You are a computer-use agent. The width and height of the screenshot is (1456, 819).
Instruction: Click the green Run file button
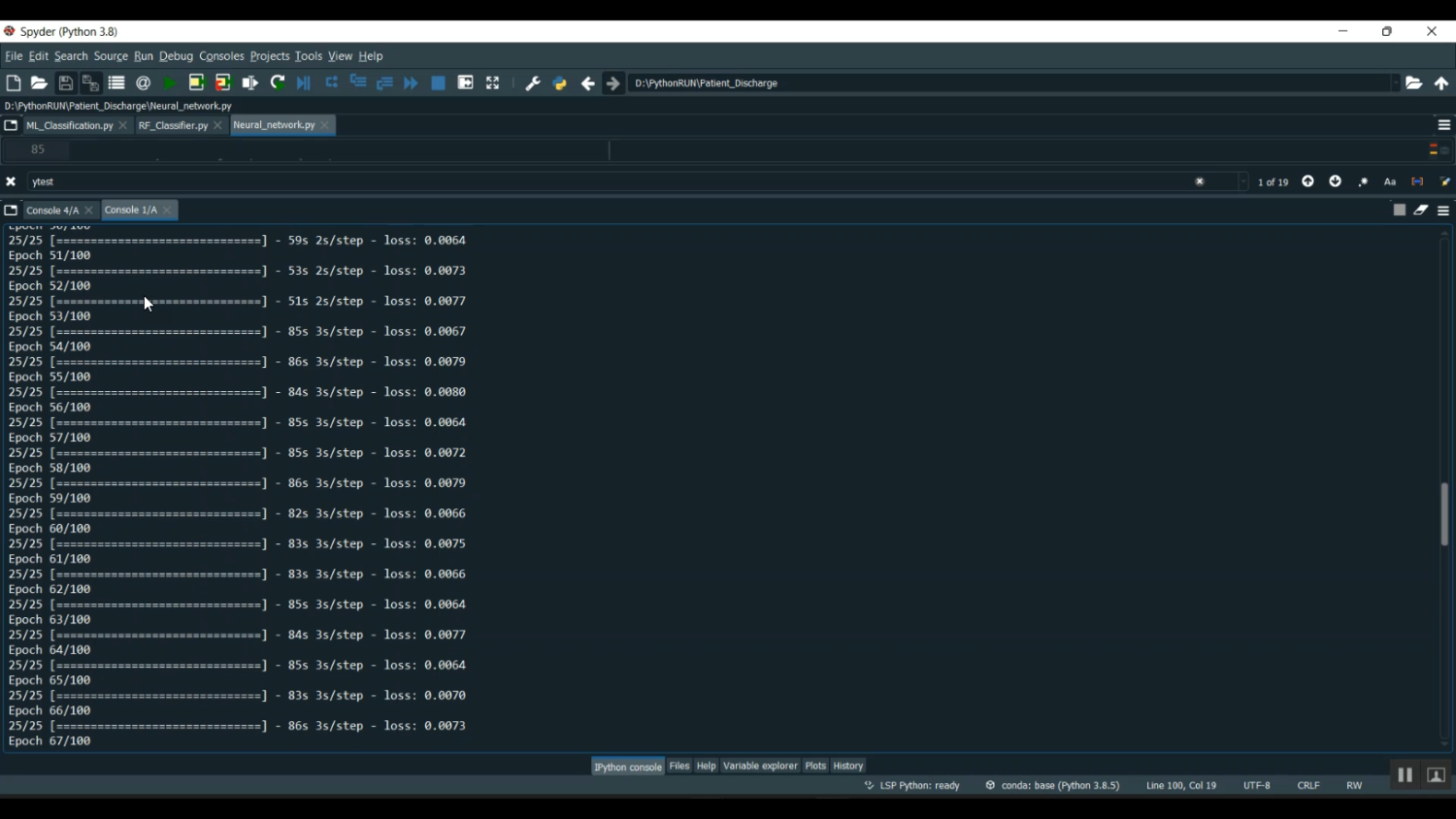click(170, 83)
